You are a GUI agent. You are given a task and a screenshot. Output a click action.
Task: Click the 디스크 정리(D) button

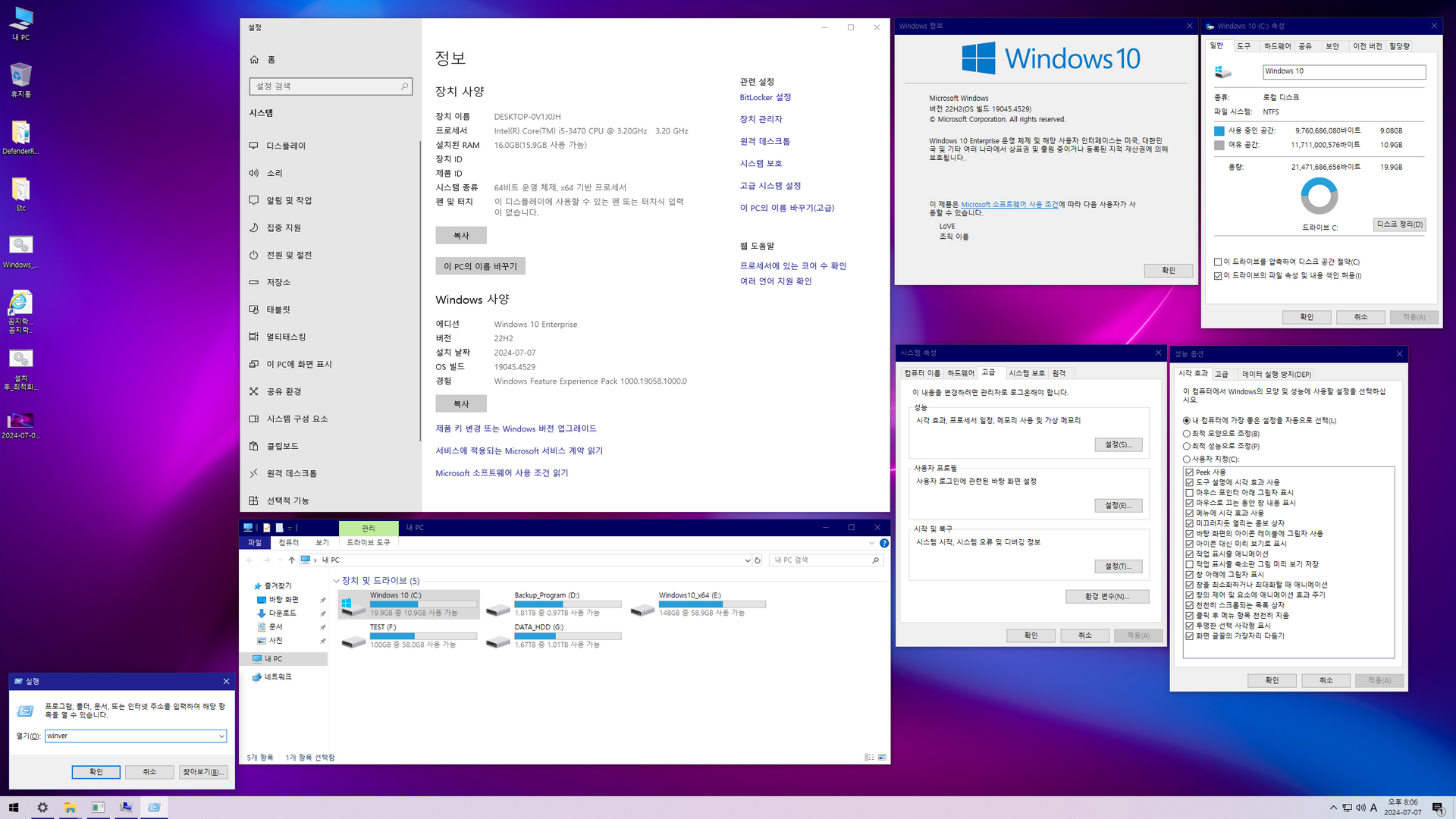point(1399,224)
